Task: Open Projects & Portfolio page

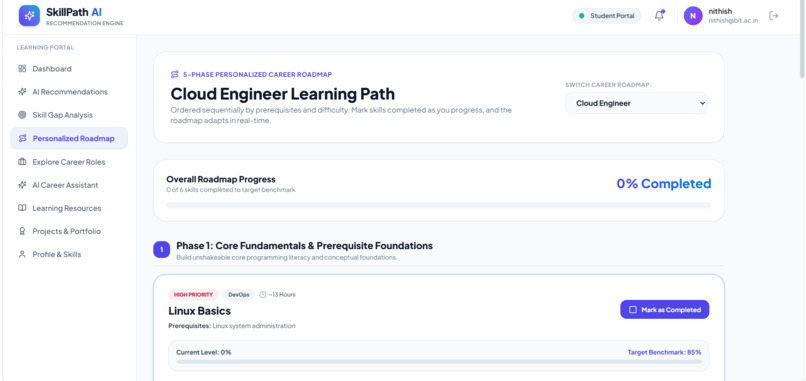Action: (69, 231)
